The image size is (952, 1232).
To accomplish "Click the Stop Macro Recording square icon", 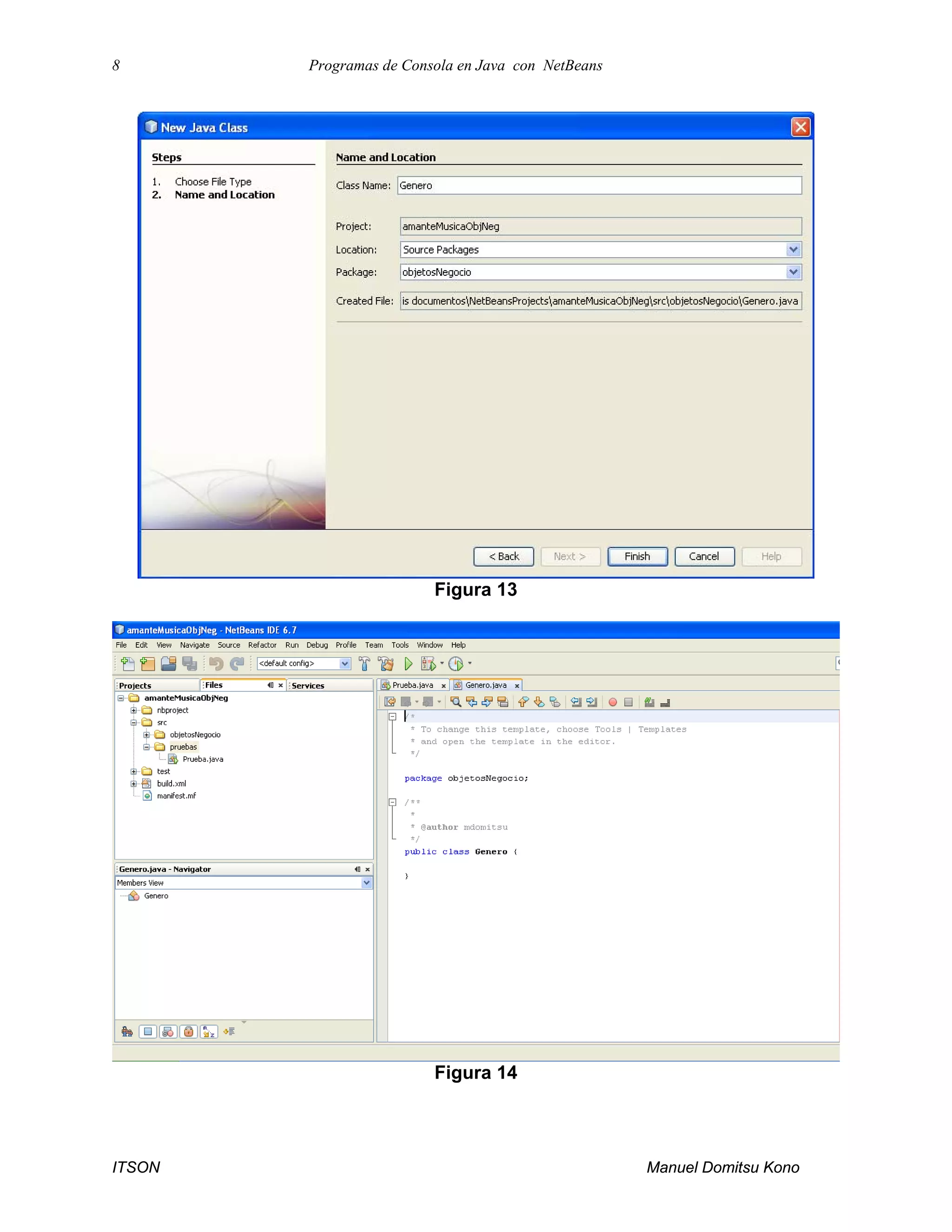I will (628, 702).
